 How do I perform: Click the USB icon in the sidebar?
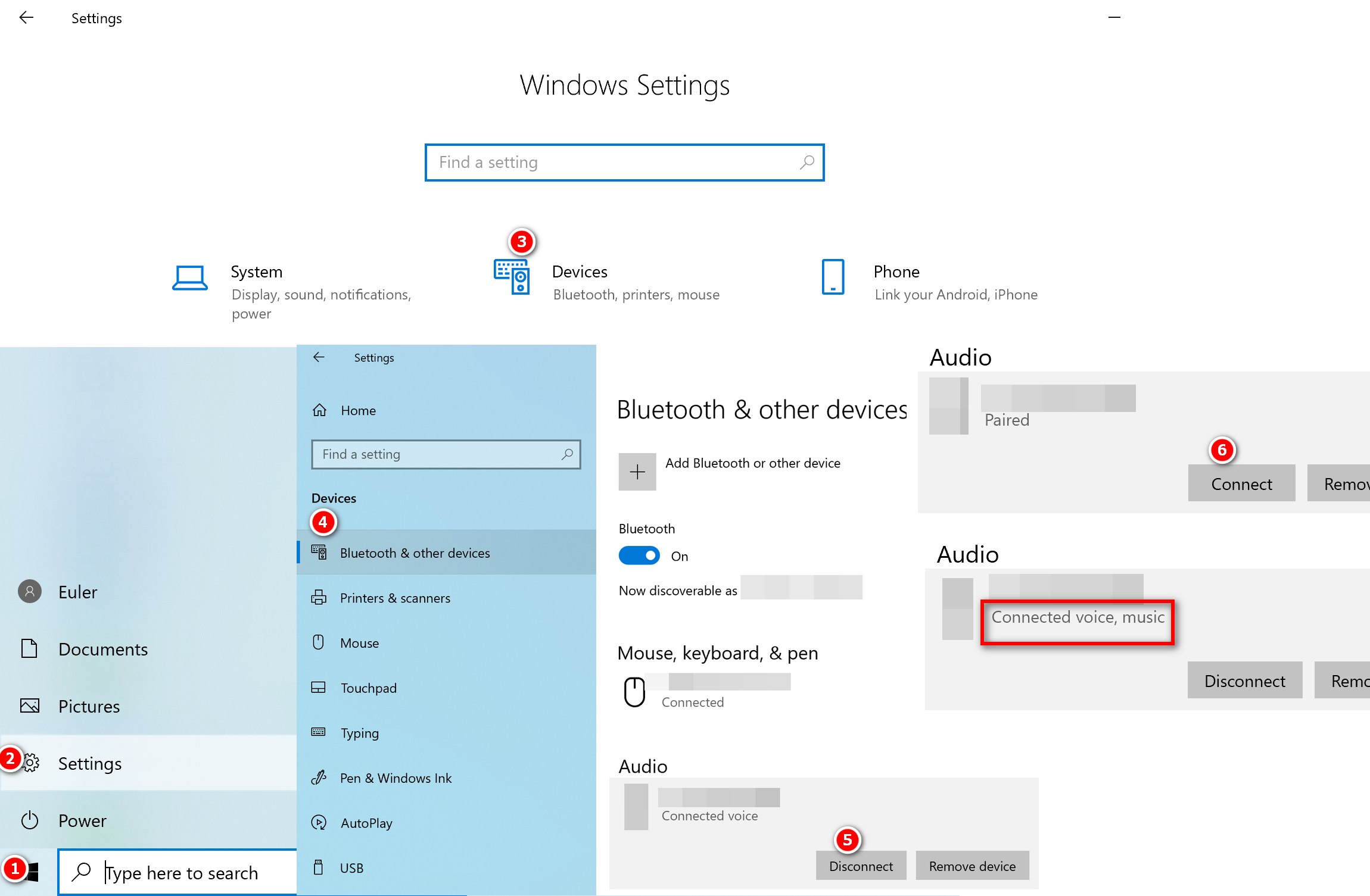(x=319, y=867)
